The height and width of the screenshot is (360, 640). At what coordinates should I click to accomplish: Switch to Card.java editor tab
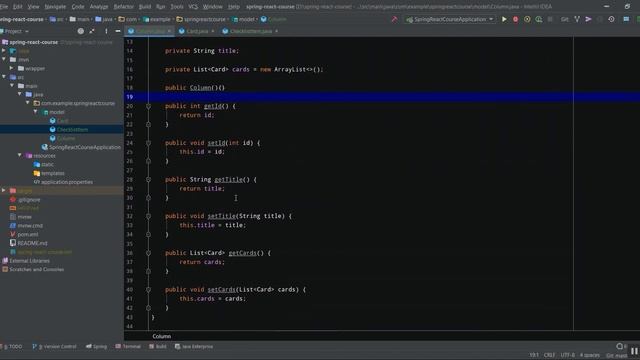pyautogui.click(x=196, y=31)
